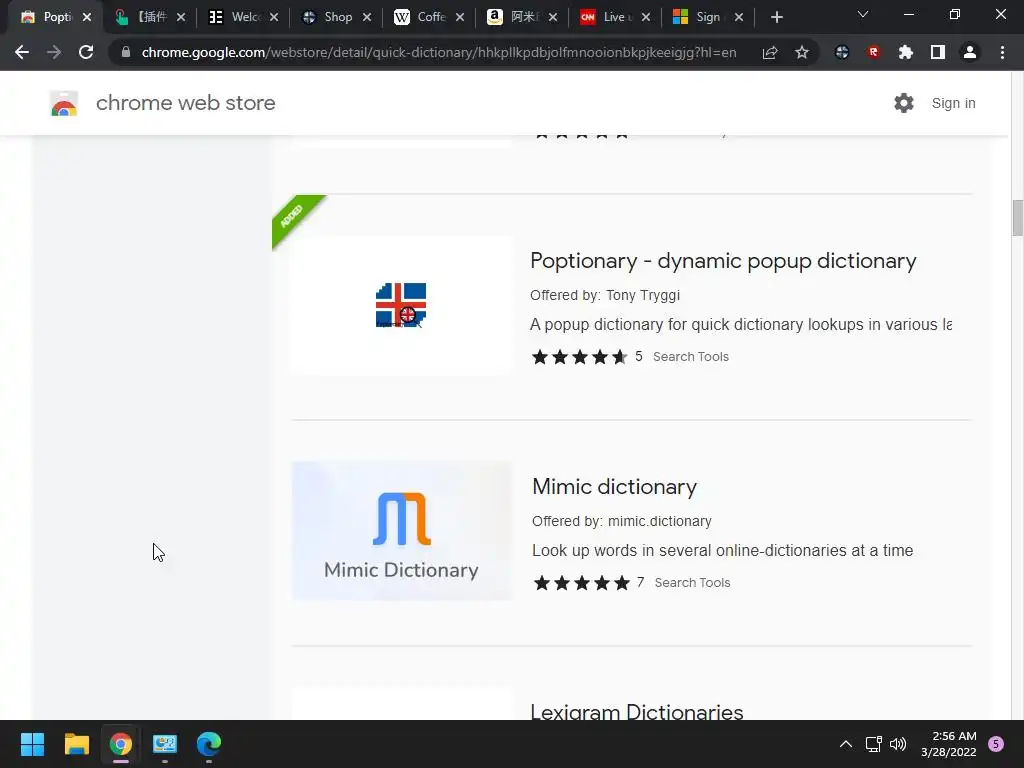Click the Sign in link

(953, 103)
